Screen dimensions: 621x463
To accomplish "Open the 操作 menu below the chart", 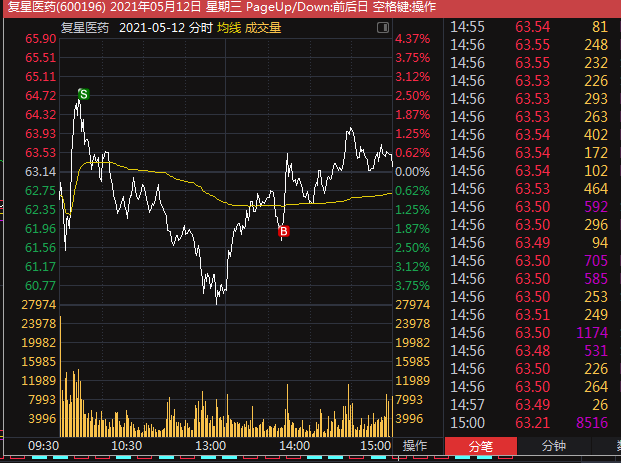I will click(x=415, y=446).
